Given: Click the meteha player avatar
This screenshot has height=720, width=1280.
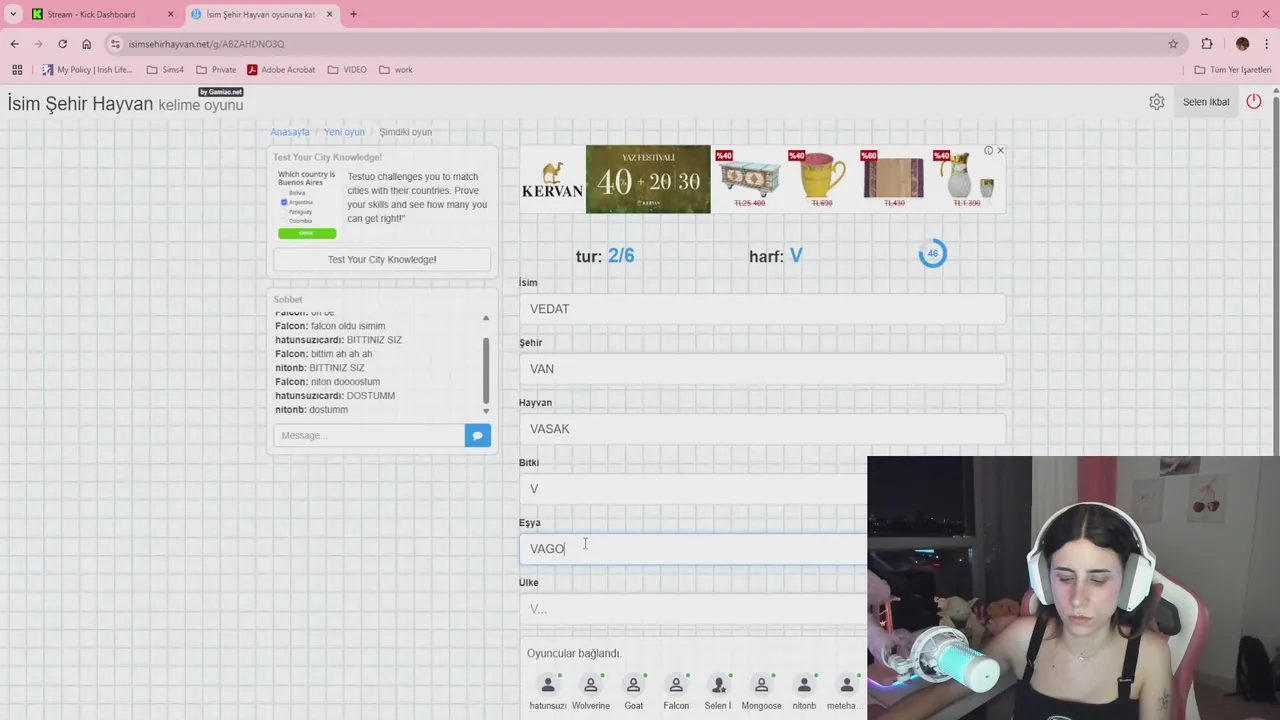Looking at the screenshot, I should [x=846, y=685].
